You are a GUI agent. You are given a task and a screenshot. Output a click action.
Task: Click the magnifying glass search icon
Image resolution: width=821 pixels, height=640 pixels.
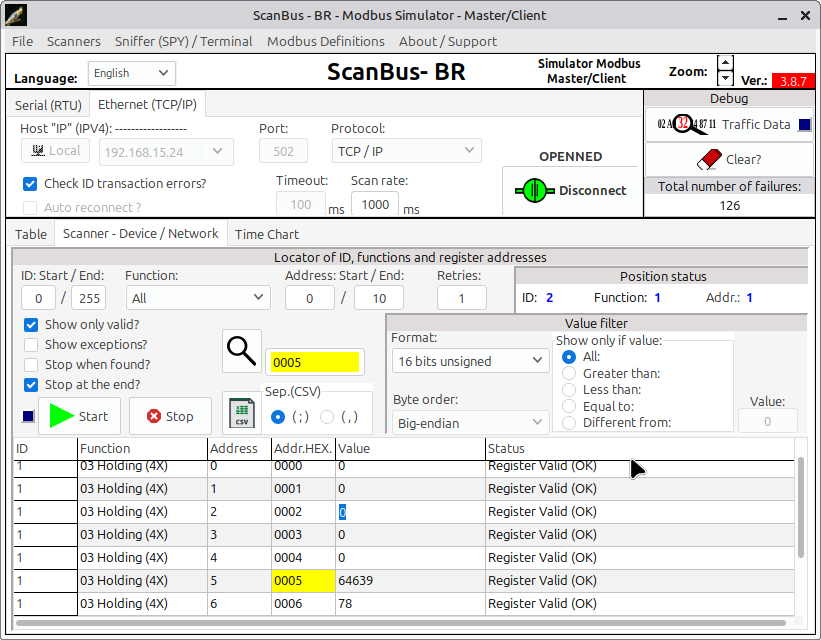241,350
